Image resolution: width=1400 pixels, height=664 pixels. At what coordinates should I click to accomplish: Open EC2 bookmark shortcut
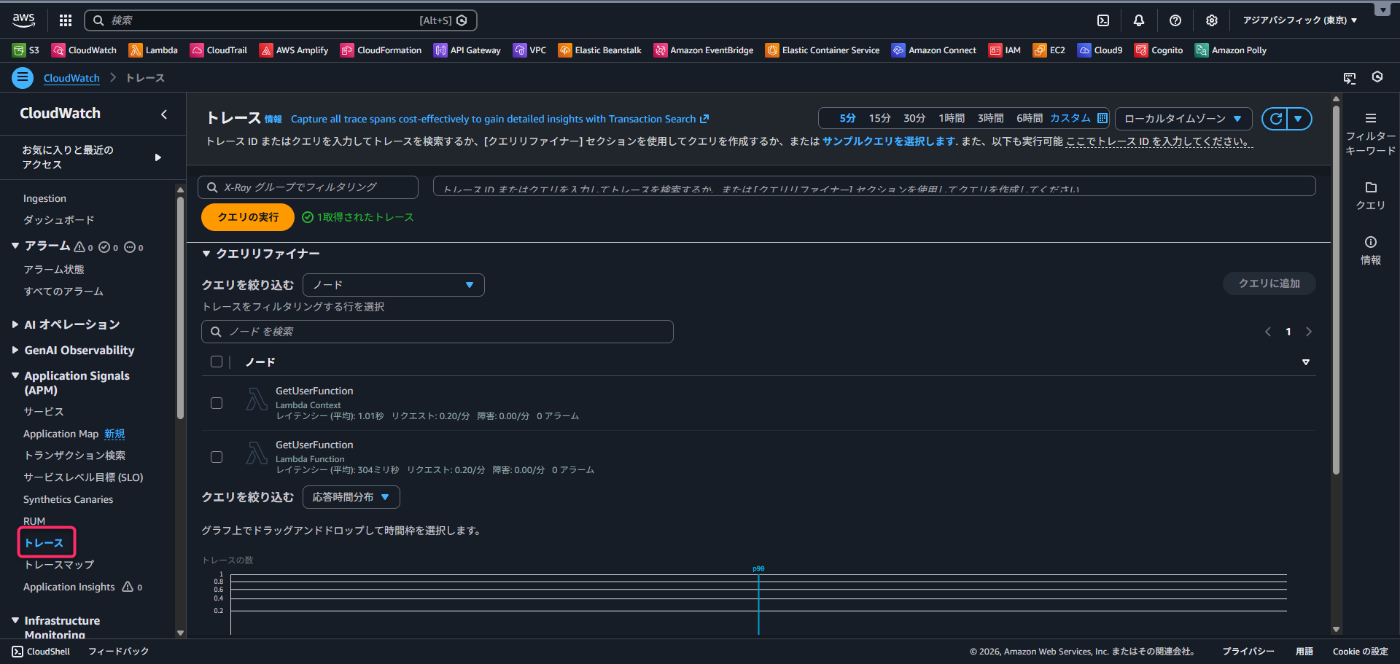[x=1049, y=50]
